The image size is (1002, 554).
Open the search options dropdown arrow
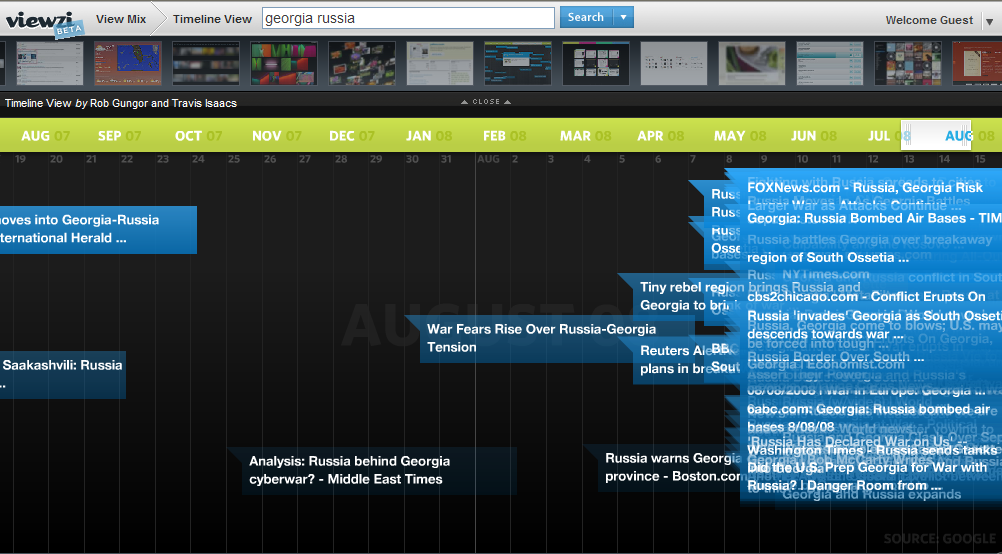click(623, 18)
